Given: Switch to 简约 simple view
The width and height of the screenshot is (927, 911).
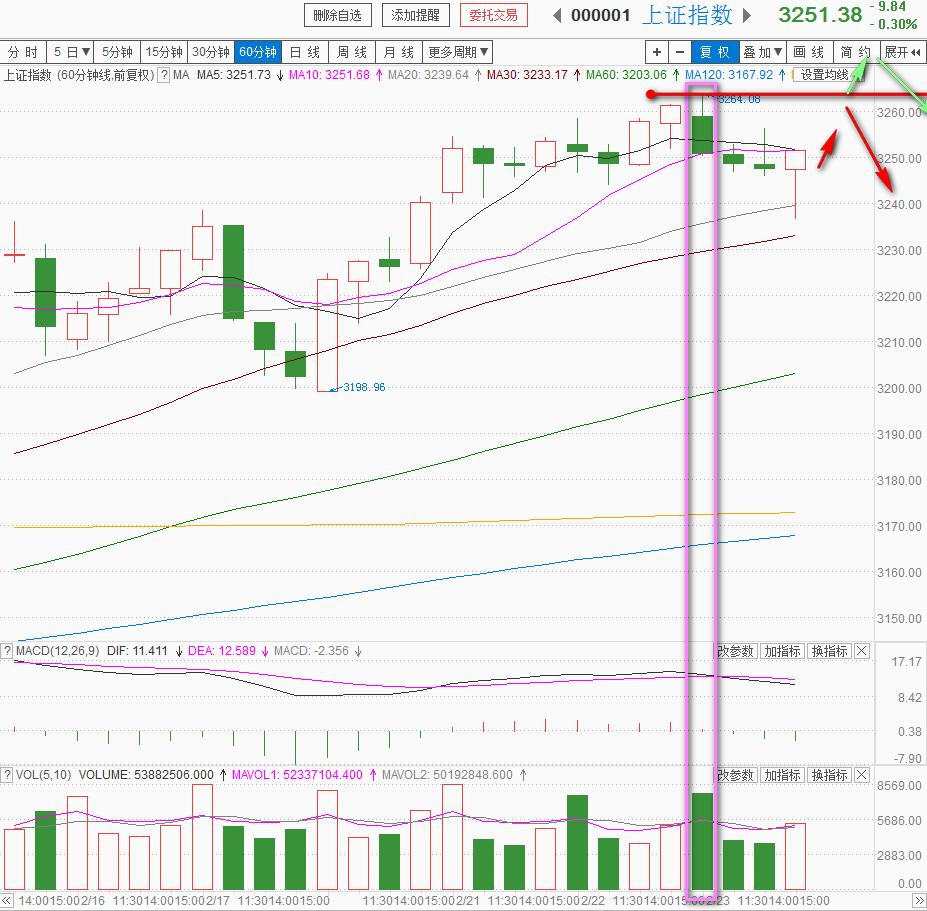Looking at the screenshot, I should click(855, 52).
